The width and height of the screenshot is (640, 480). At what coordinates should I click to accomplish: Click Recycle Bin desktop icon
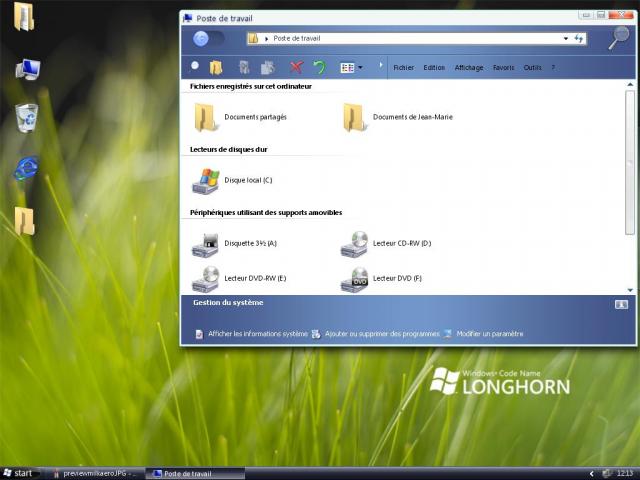pos(27,118)
